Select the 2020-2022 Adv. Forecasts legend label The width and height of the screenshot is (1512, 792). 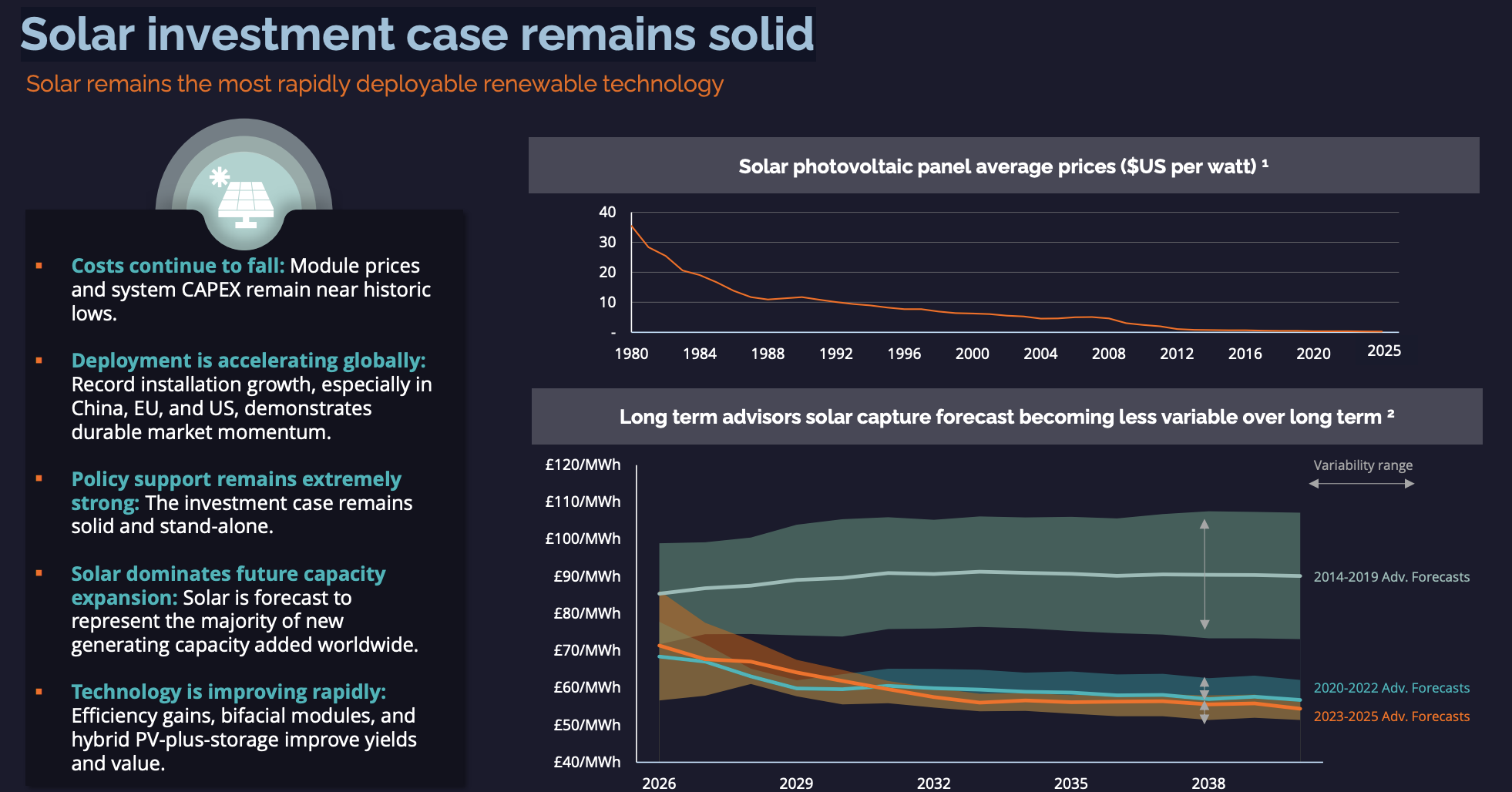[x=1391, y=688]
